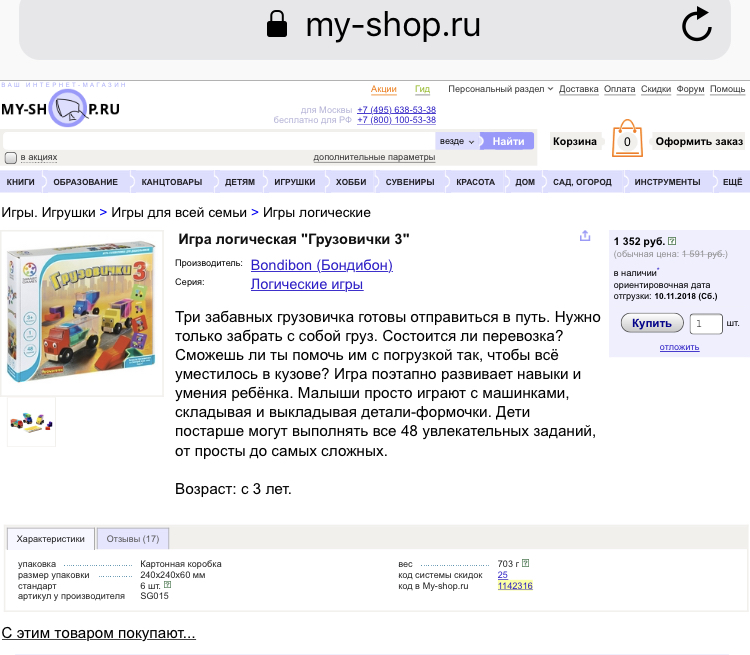Switch to the Отзывы (17) tab

pos(133,539)
